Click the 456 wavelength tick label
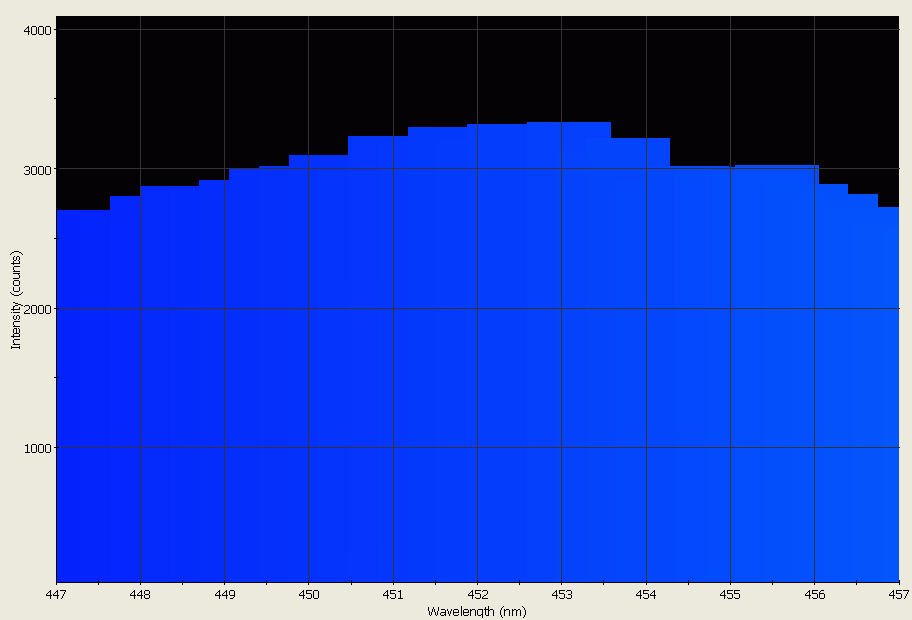Viewport: 912px width, 620px height. (x=815, y=595)
